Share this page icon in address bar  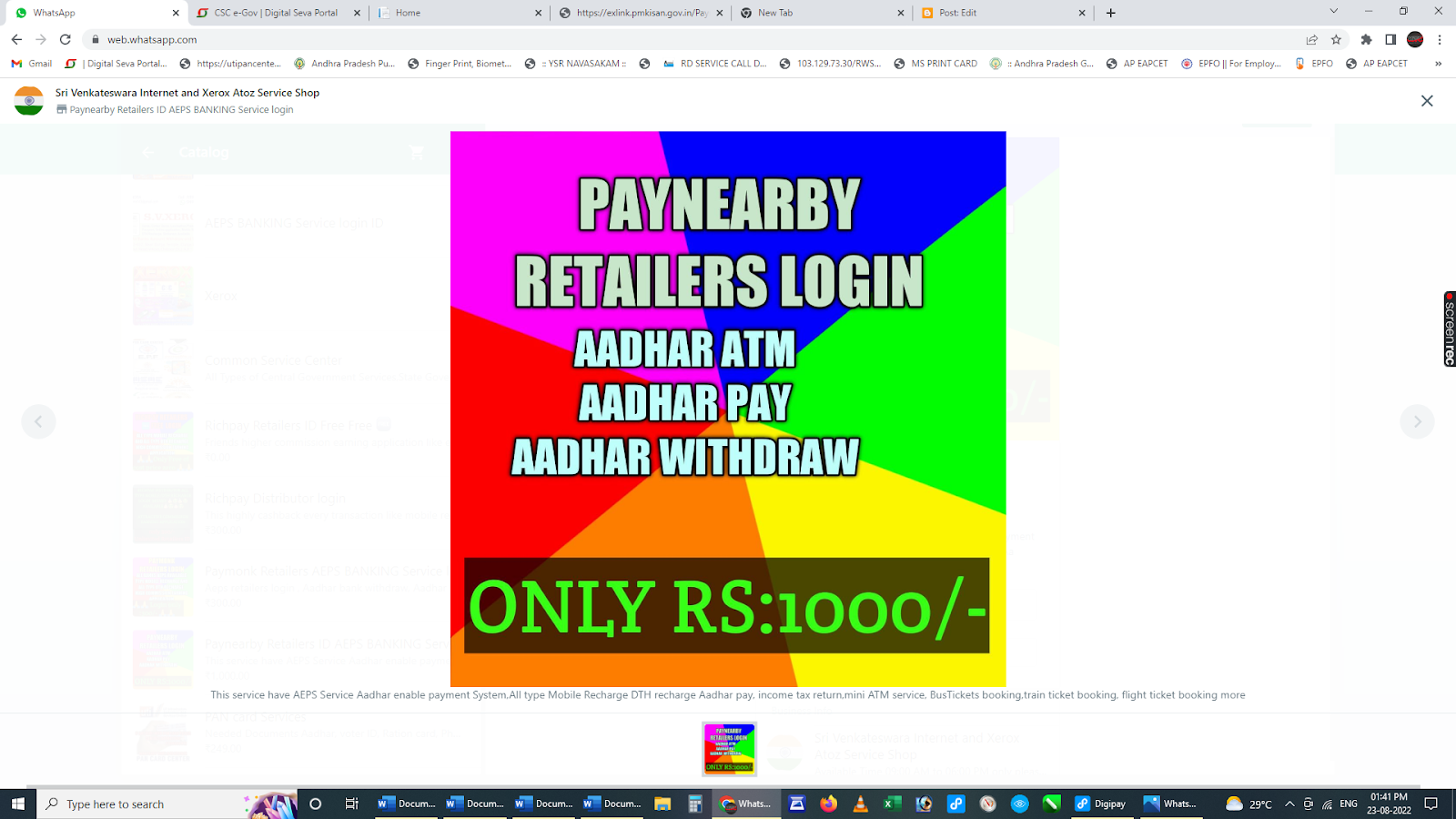(x=1312, y=39)
